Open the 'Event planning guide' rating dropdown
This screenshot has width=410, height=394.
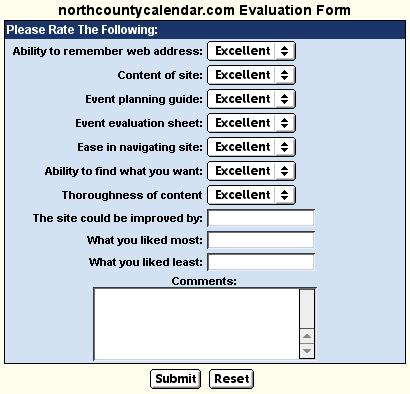pos(251,99)
